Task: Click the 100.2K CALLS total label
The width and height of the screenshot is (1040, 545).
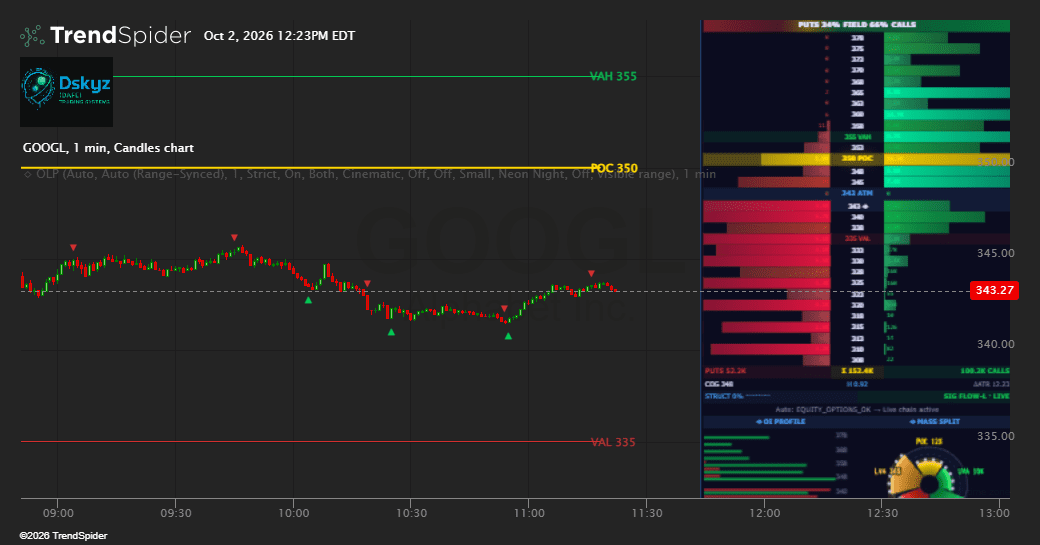Action: pyautogui.click(x=984, y=371)
